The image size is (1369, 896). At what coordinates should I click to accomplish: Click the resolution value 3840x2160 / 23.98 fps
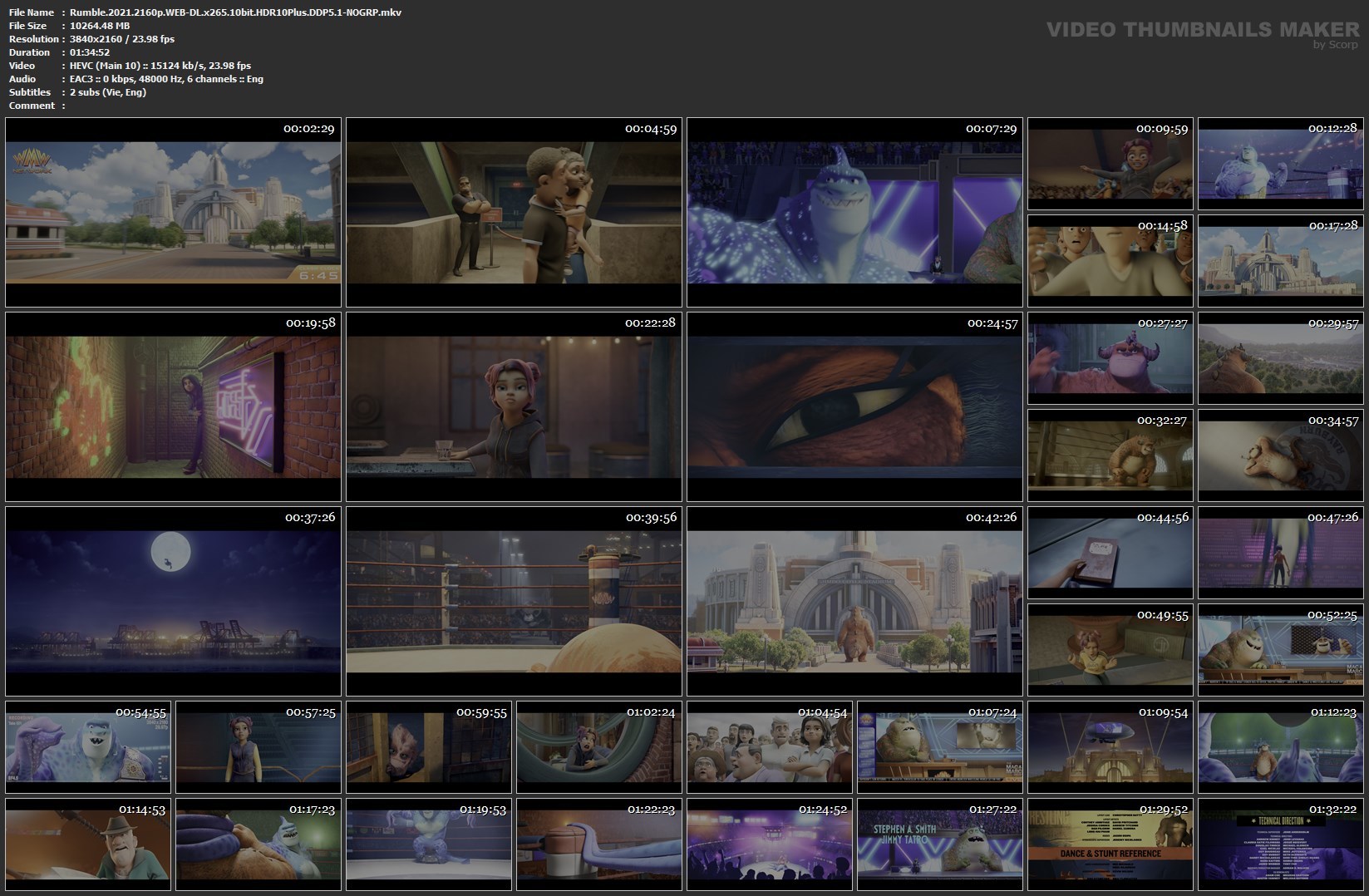[122, 39]
